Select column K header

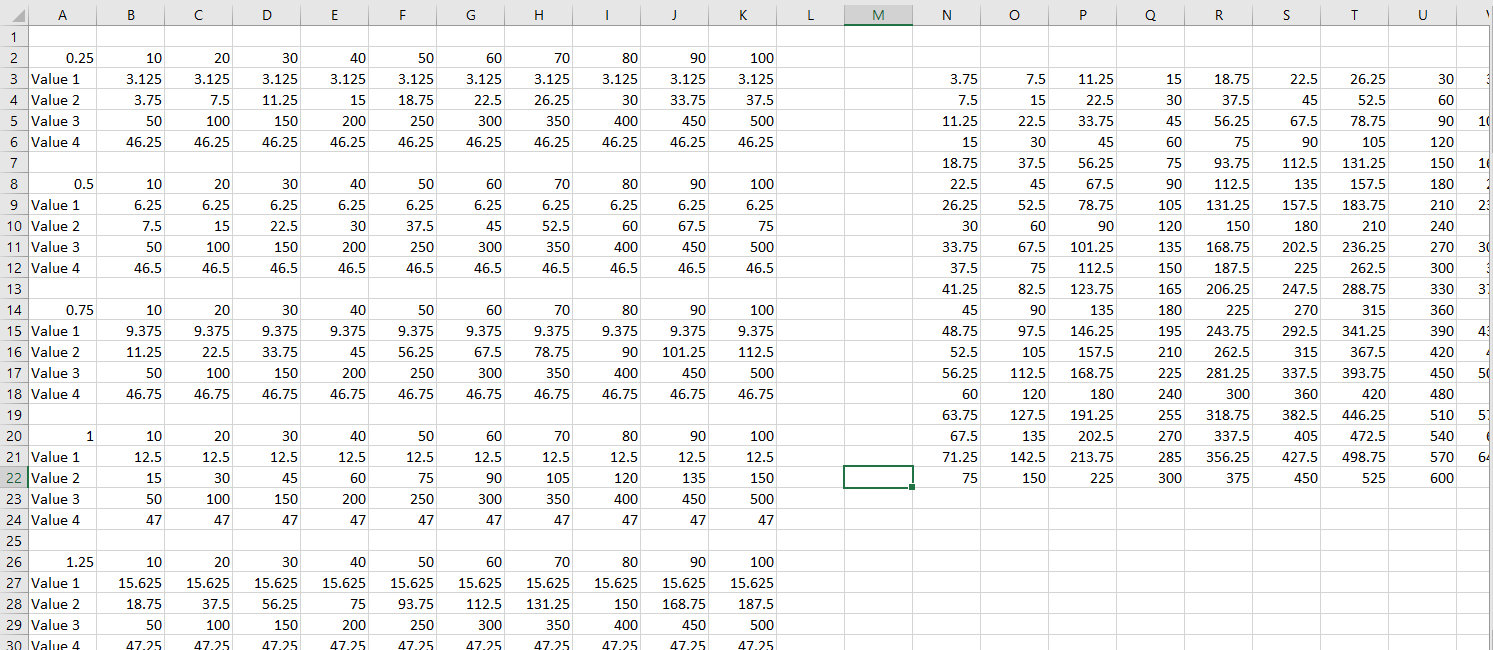coord(742,15)
